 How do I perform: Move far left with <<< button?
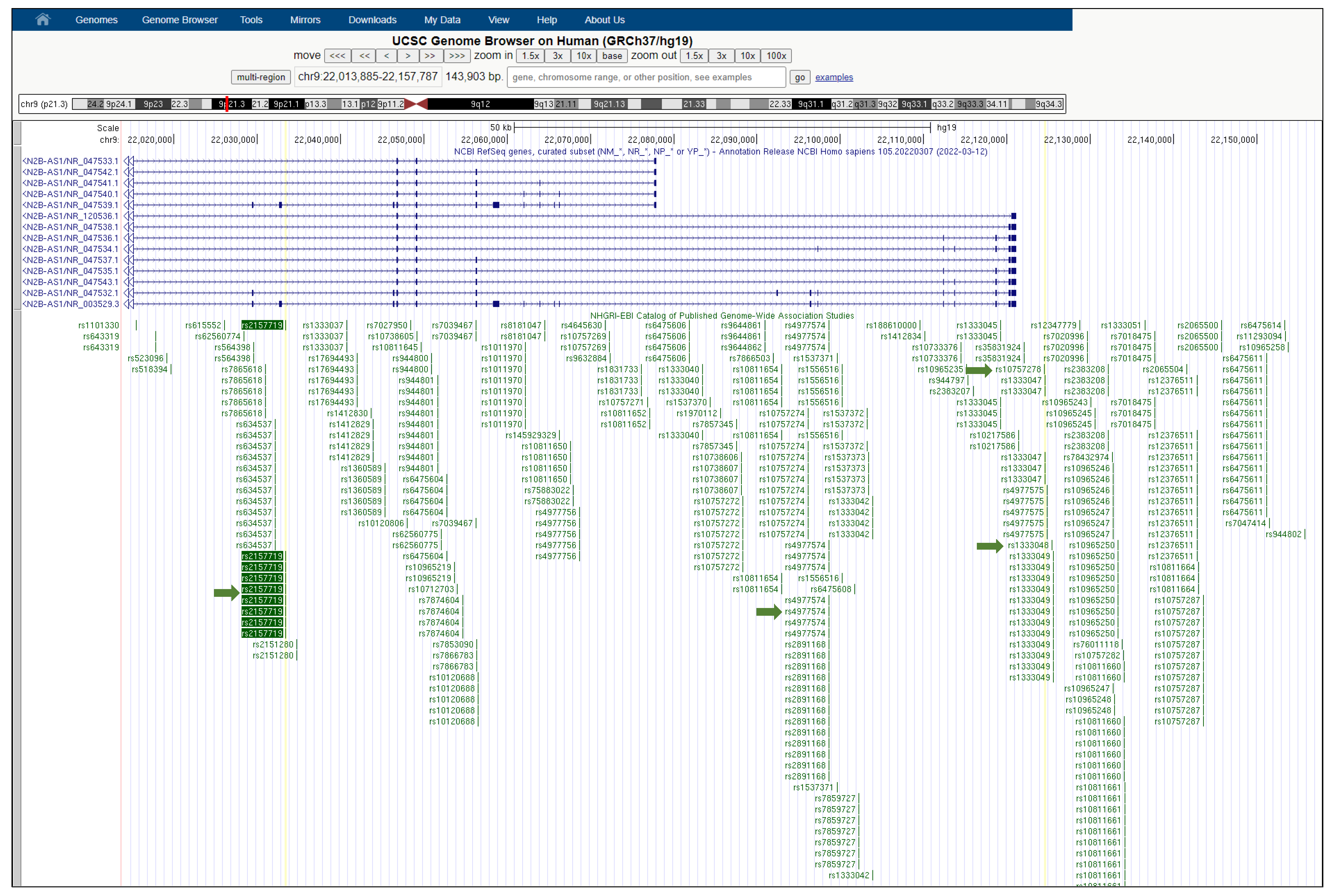(337, 56)
